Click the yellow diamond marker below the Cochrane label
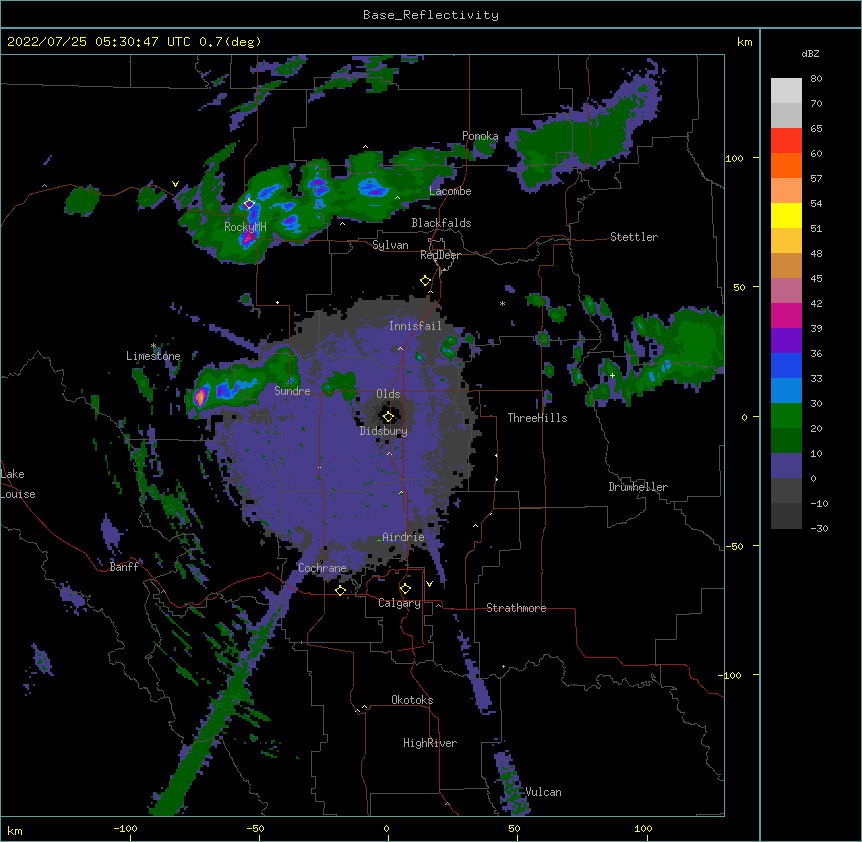The width and height of the screenshot is (862, 842). (340, 590)
